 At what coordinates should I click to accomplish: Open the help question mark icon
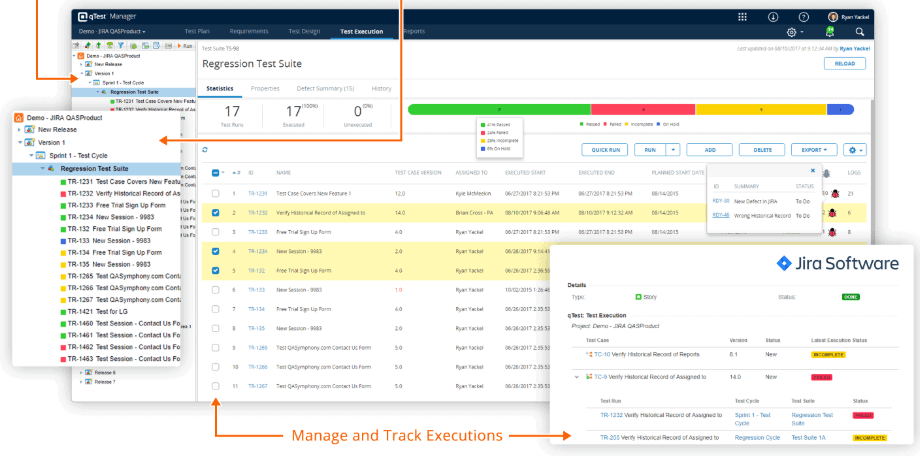click(x=804, y=17)
